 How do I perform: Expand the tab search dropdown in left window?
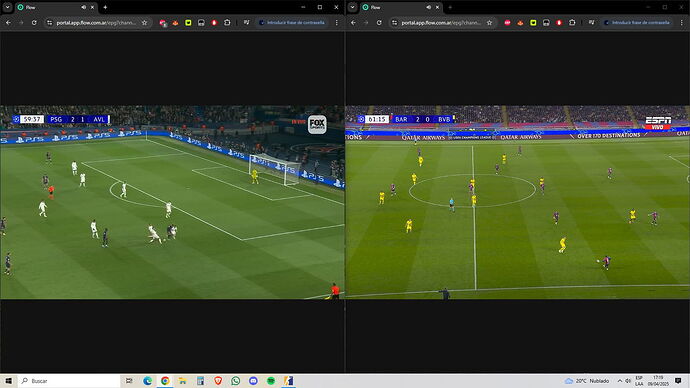point(7,7)
